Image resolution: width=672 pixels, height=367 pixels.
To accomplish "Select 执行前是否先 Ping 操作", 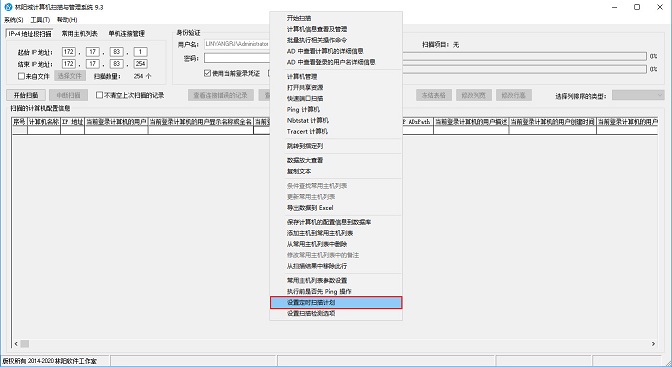I will click(336, 292).
